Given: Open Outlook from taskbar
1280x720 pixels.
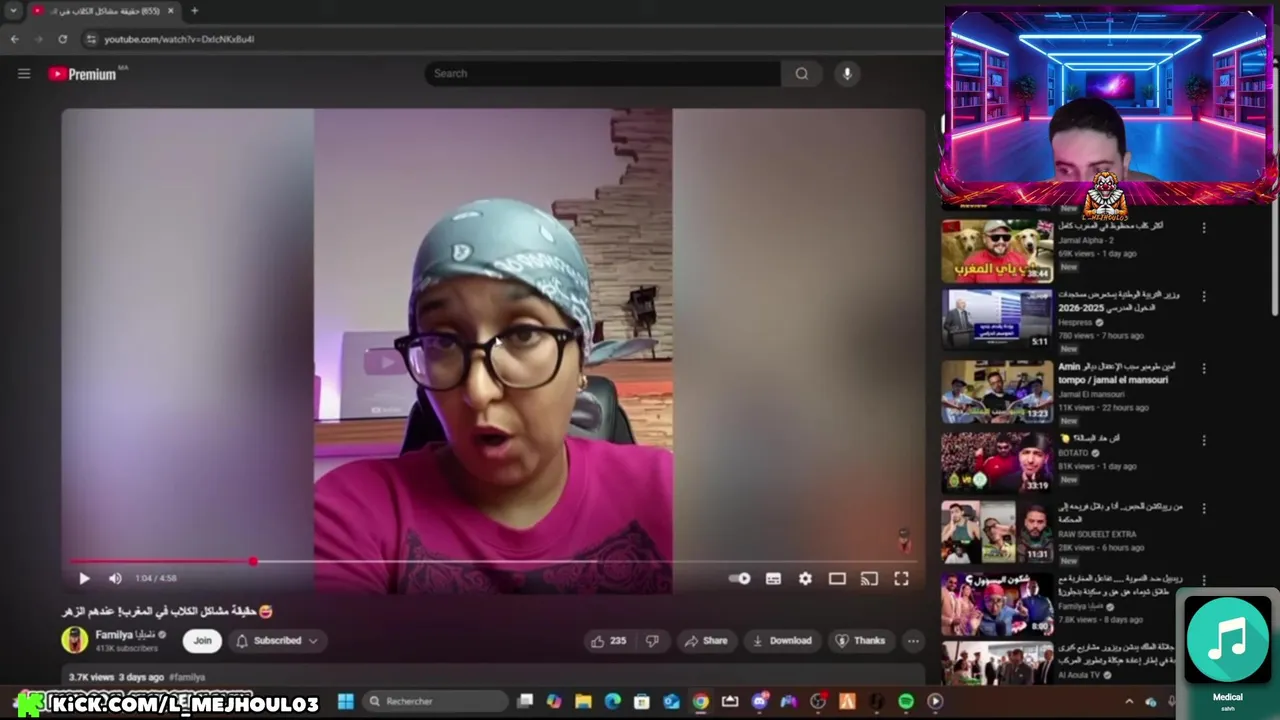Looking at the screenshot, I should click(x=671, y=701).
